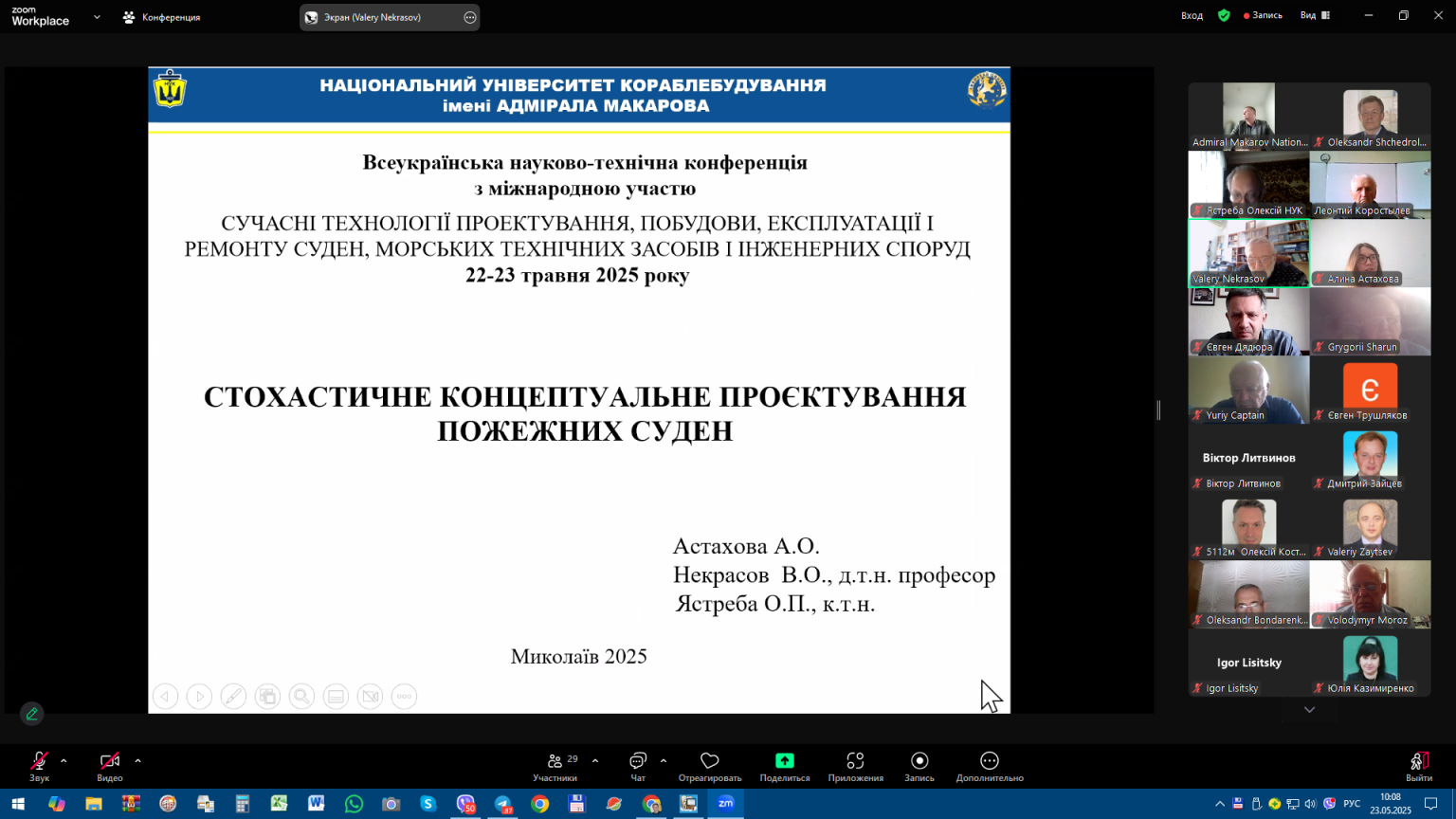The image size is (1456, 819).
Task: Unmute microphone with Звук button
Action: pyautogui.click(x=39, y=766)
